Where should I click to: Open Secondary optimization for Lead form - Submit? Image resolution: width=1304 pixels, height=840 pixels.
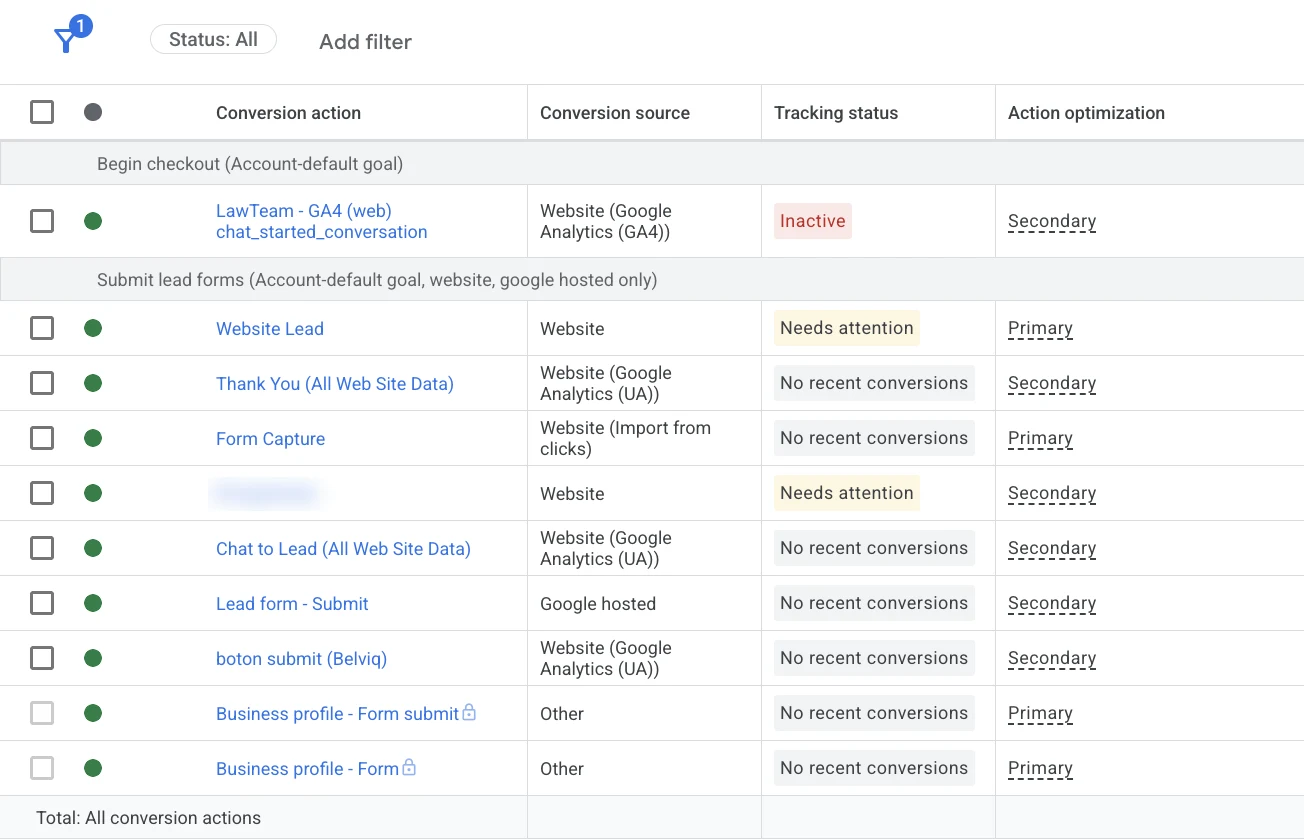tap(1052, 604)
